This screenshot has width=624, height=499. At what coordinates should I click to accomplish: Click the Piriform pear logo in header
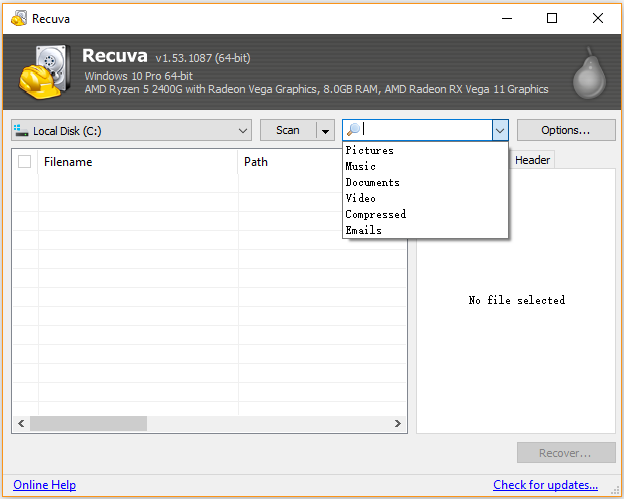(589, 73)
